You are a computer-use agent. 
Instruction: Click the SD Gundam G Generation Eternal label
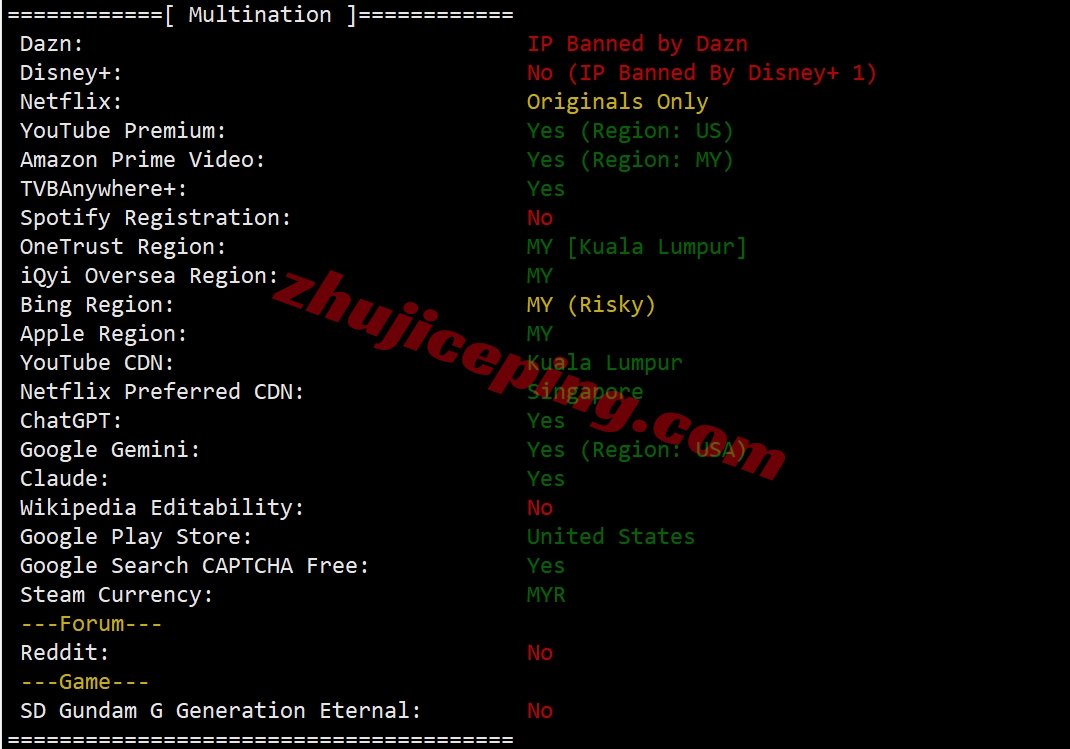pos(220,710)
